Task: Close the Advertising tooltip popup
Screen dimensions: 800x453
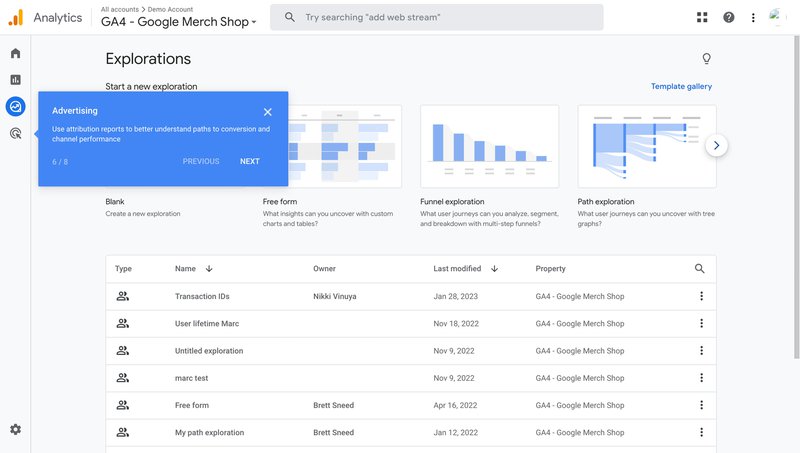Action: coord(268,112)
